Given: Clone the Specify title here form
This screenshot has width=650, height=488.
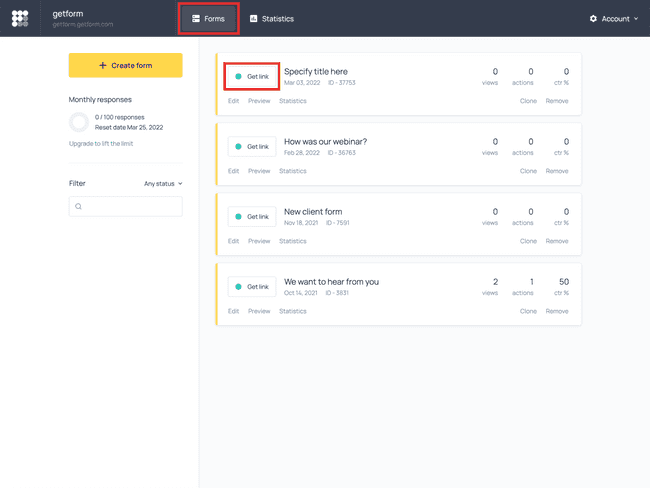Looking at the screenshot, I should pyautogui.click(x=528, y=101).
